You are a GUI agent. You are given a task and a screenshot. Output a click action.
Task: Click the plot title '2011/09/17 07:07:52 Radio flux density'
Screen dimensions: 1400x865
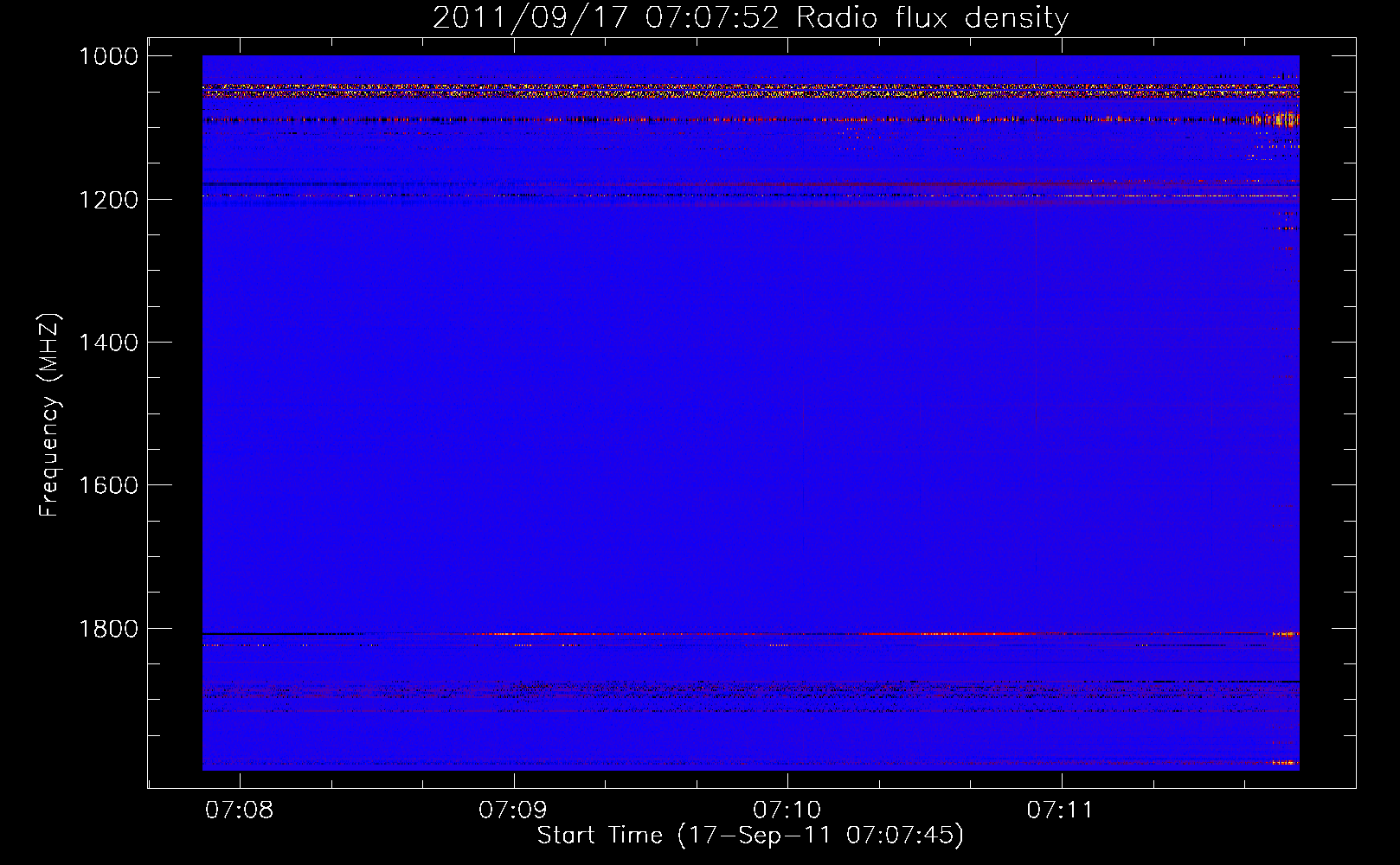click(x=750, y=18)
